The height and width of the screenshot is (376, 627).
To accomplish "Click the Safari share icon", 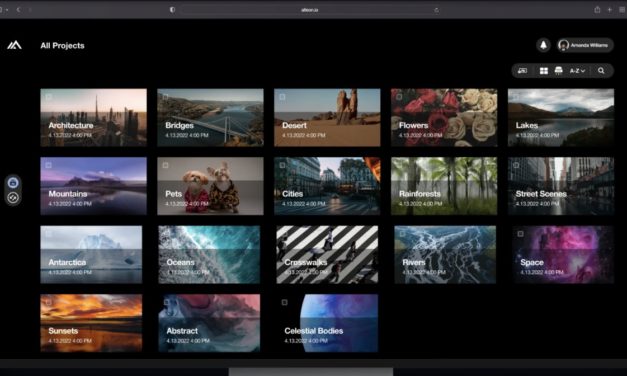I will tap(597, 10).
